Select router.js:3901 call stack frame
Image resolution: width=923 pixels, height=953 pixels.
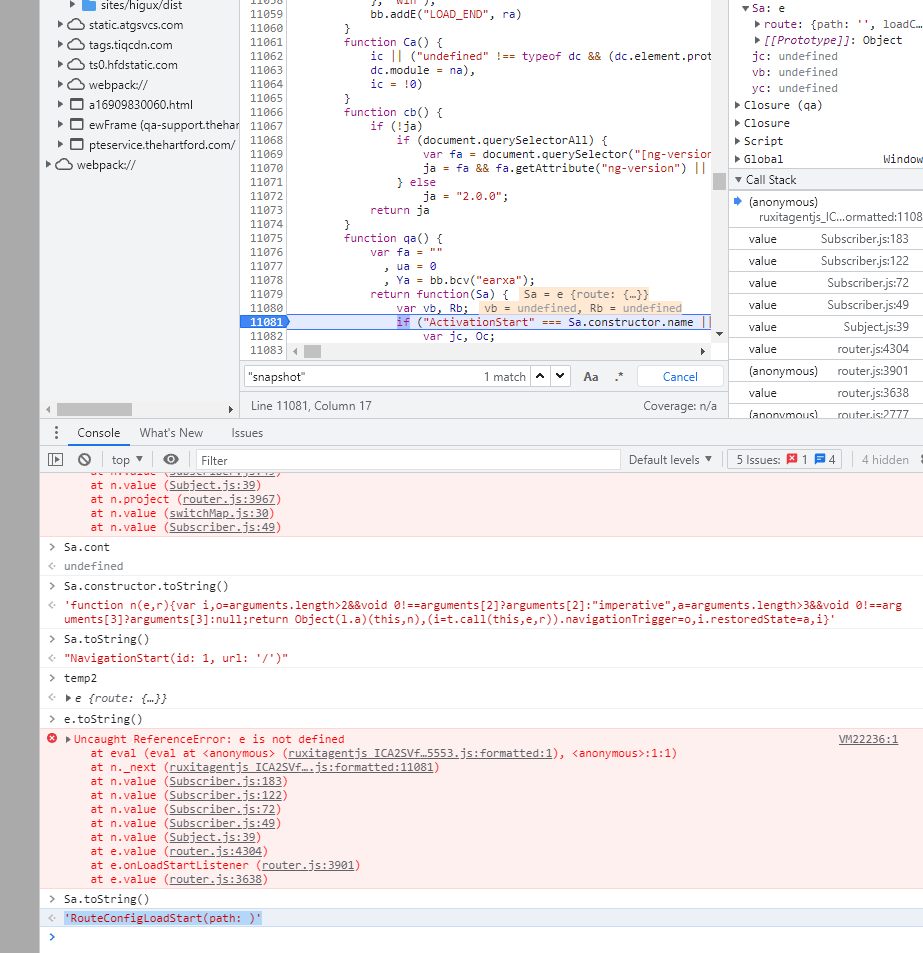826,371
